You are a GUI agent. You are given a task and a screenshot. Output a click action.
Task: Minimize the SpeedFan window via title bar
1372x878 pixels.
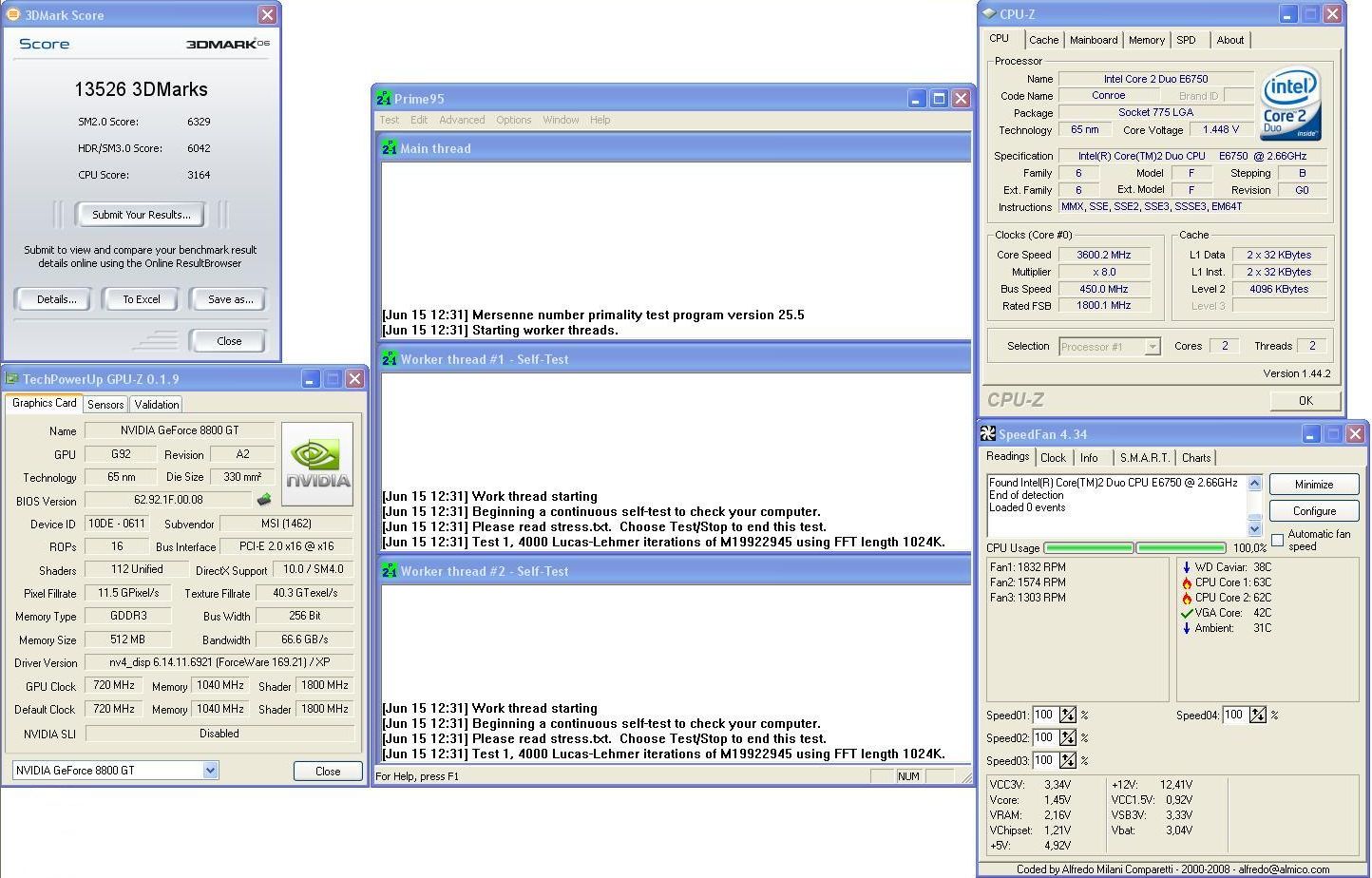pos(1310,433)
